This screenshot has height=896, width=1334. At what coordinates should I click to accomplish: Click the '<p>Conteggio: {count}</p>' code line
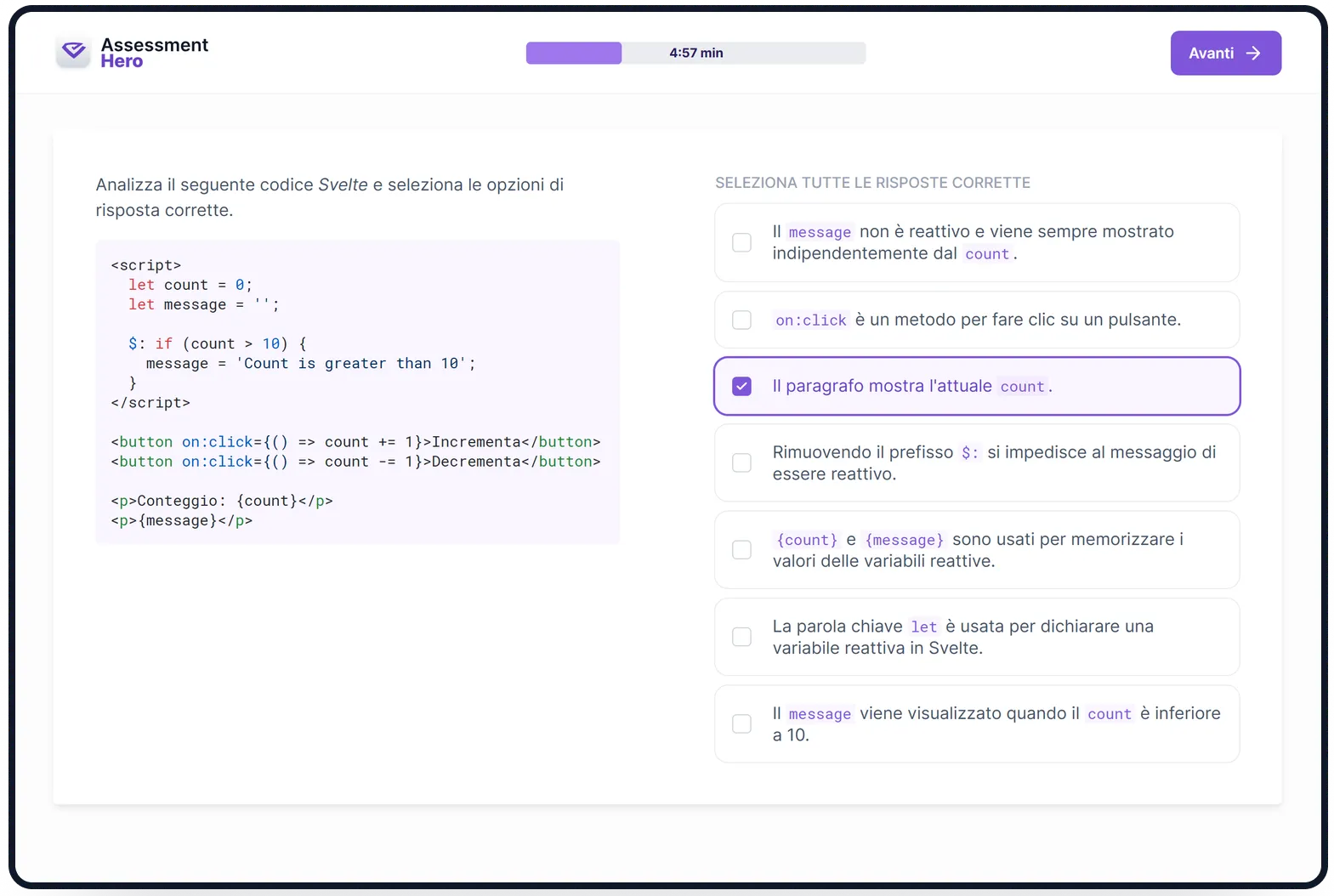point(222,501)
